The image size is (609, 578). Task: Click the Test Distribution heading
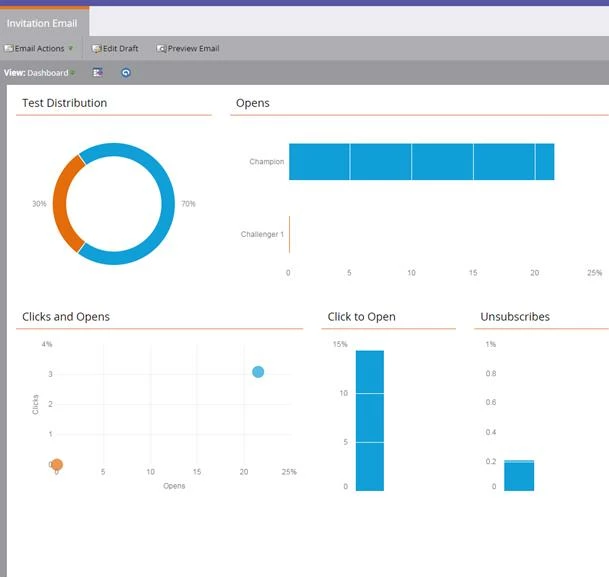[64, 103]
